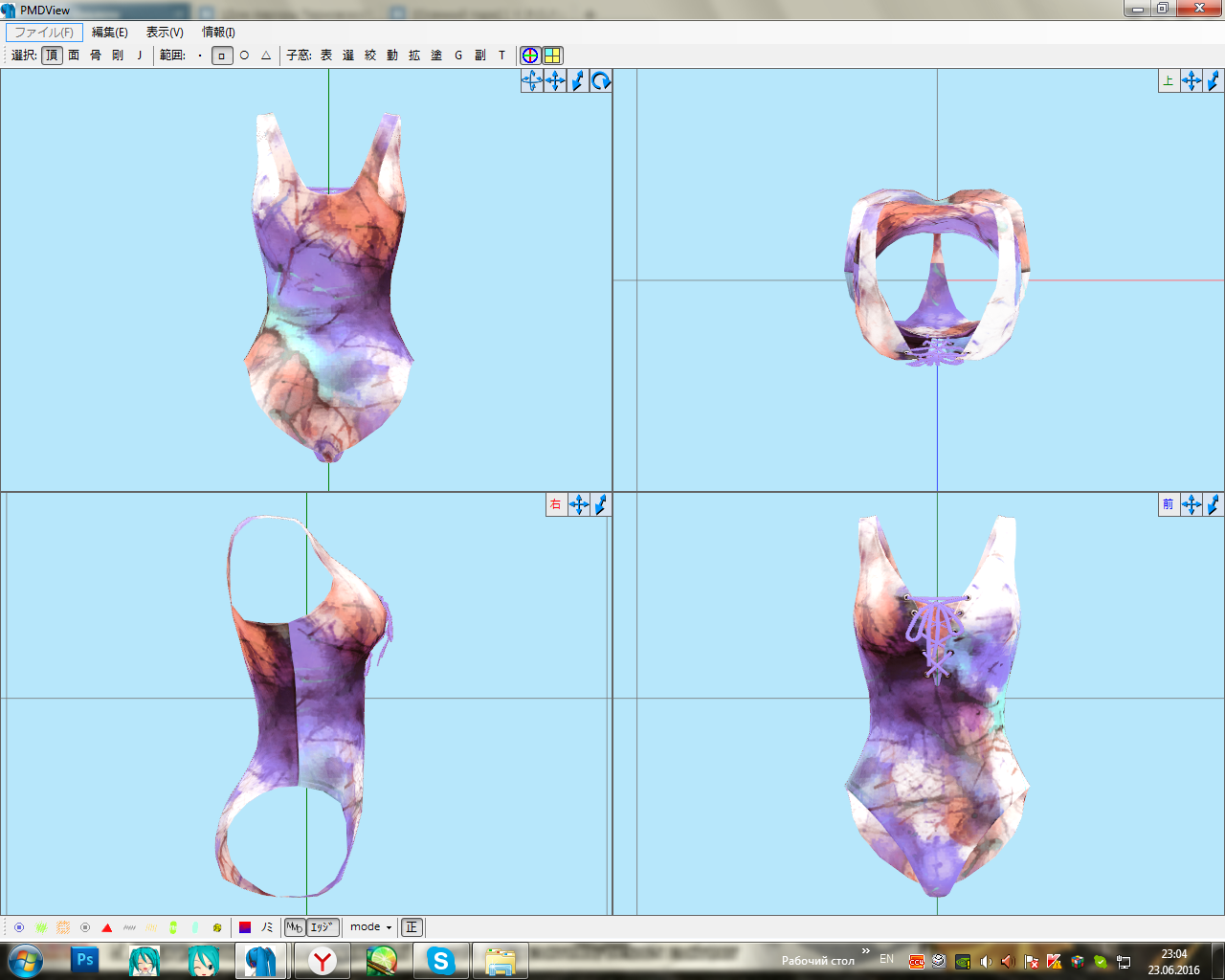The height and width of the screenshot is (980, 1225).
Task: Open the mode dropdown
Action: click(x=370, y=927)
